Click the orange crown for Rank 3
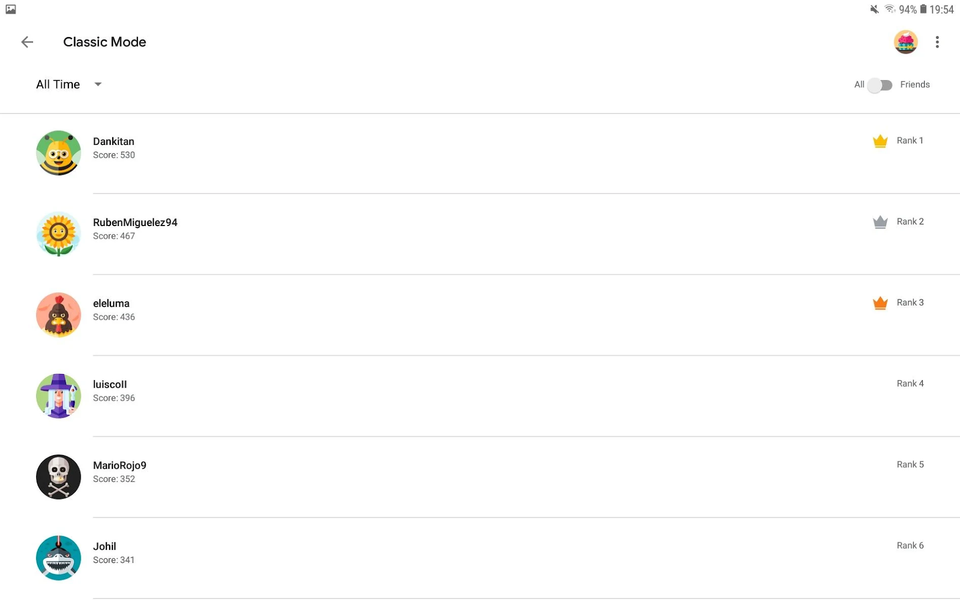The height and width of the screenshot is (600, 960). 880,302
